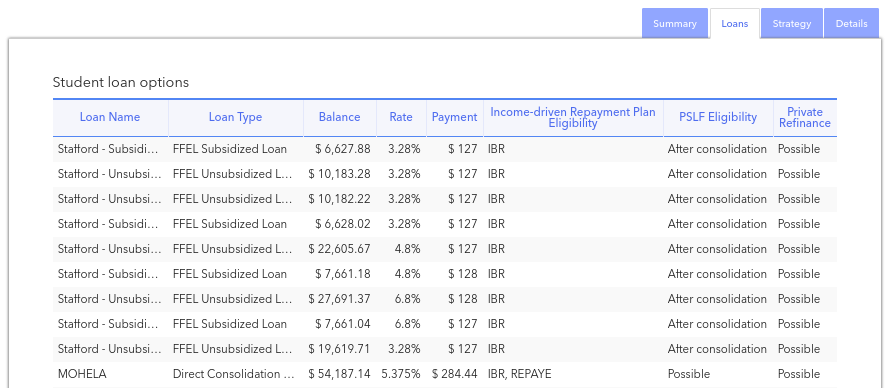This screenshot has height=388, width=888.
Task: Click loan type in $ 22,605.67 row
Action: [x=233, y=249]
